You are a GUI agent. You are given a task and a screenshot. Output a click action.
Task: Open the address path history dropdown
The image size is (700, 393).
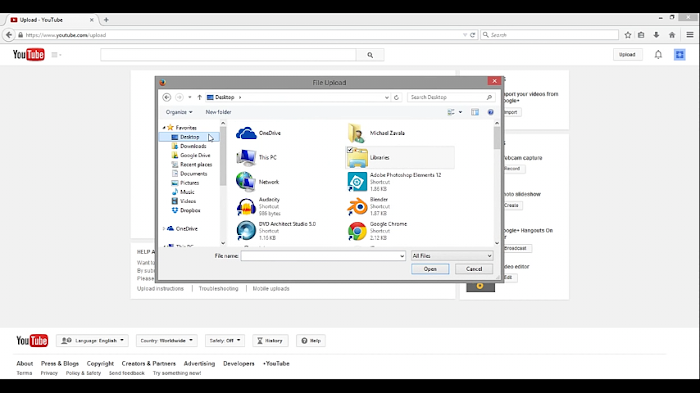pyautogui.click(x=387, y=97)
